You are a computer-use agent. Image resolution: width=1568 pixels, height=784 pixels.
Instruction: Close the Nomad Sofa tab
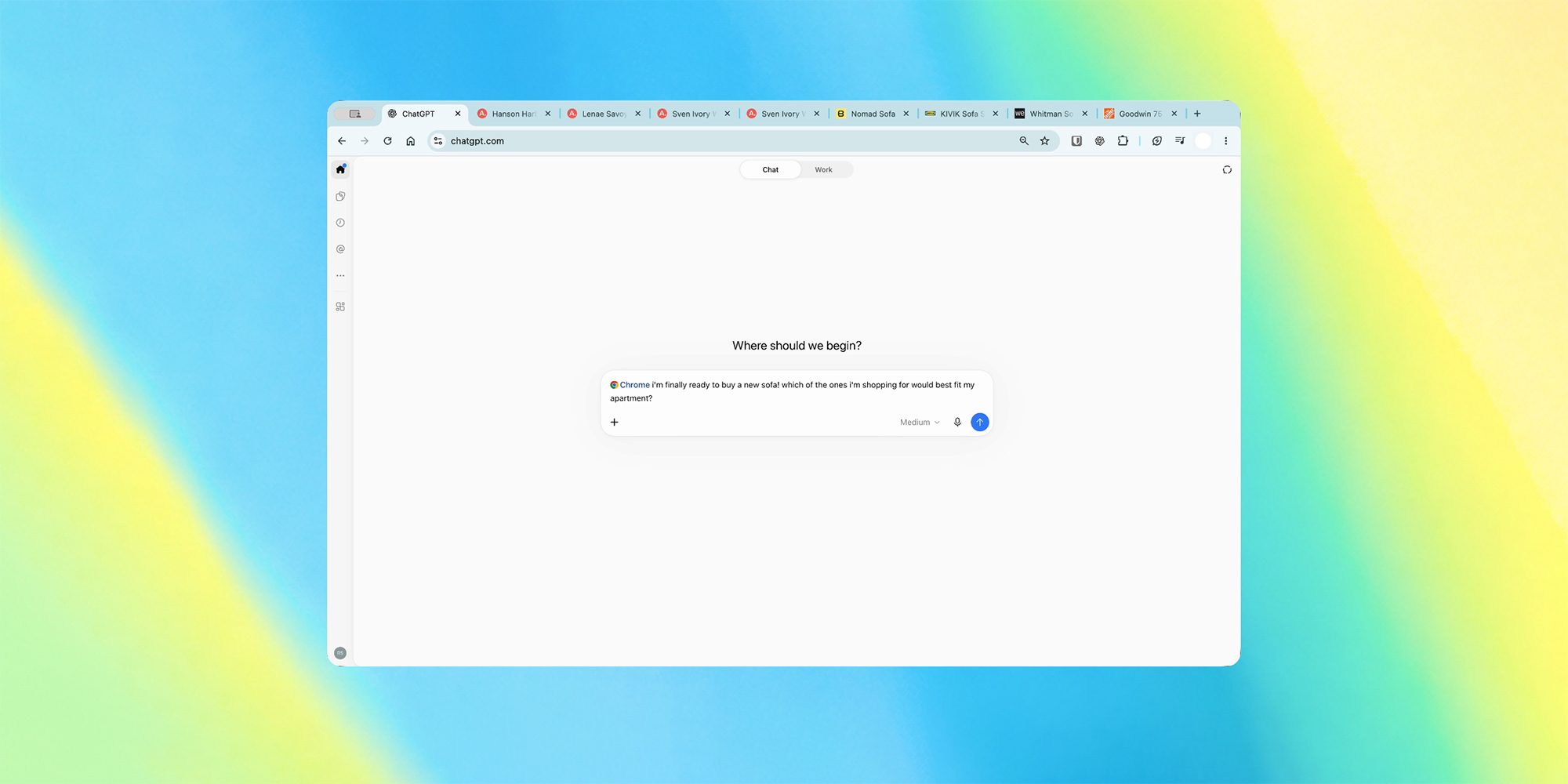point(906,114)
